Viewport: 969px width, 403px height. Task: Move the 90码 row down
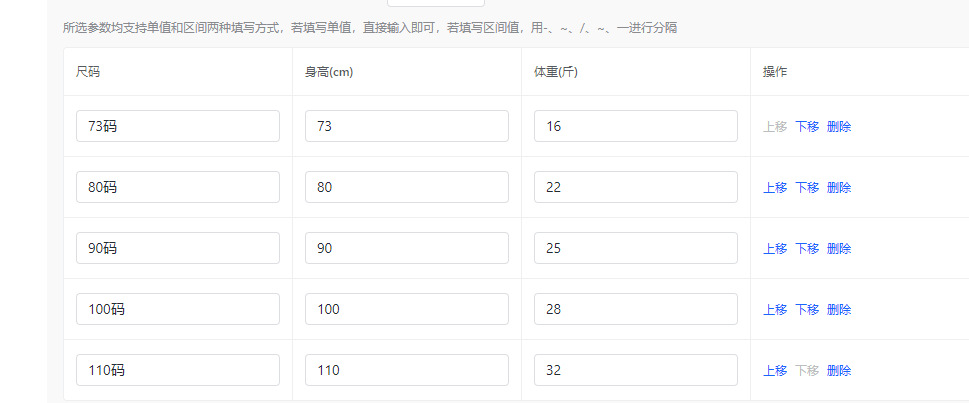point(807,249)
